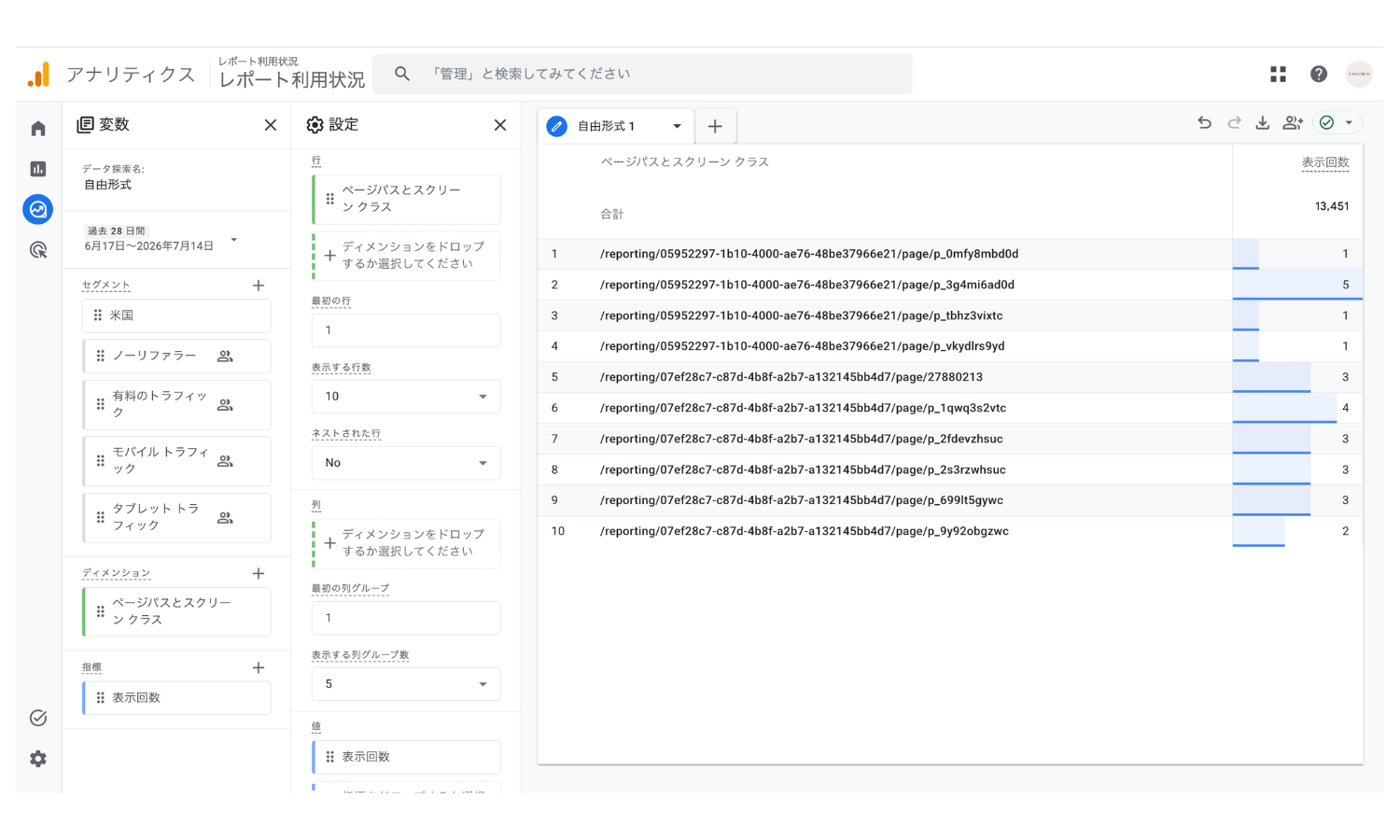Click row 2 path ending p_3g4mi6ad0d

pyautogui.click(x=807, y=285)
